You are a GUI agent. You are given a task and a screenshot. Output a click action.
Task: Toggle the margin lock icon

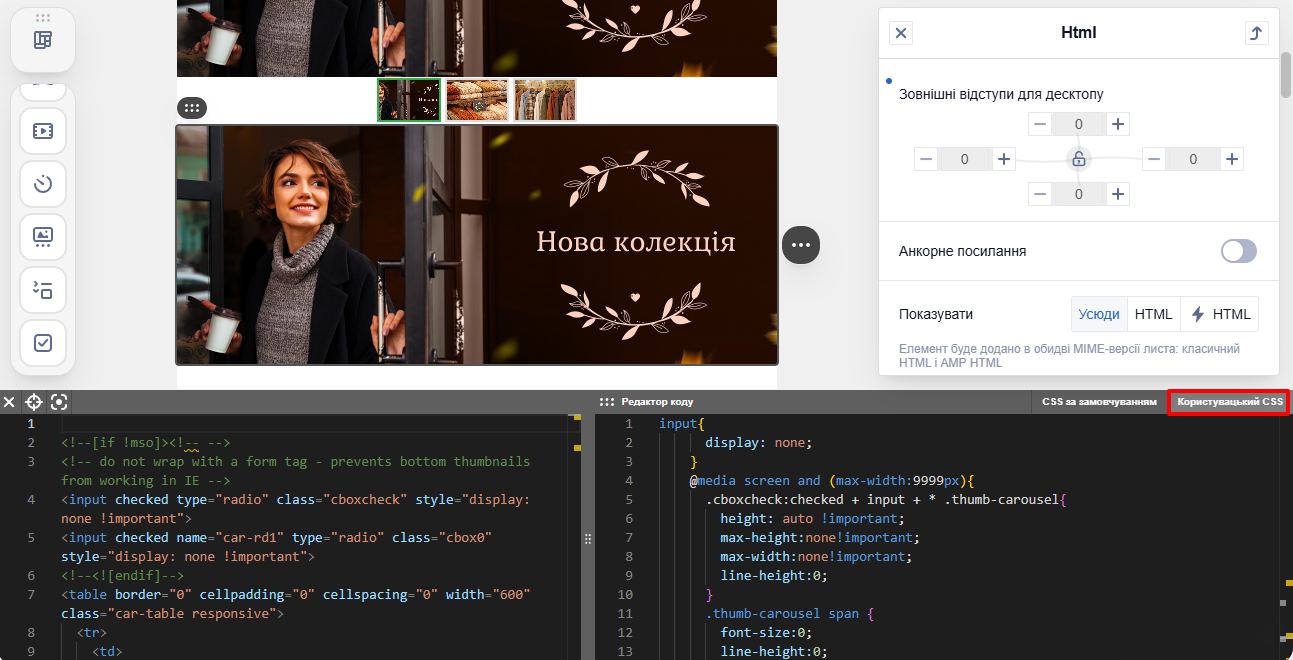(x=1078, y=159)
